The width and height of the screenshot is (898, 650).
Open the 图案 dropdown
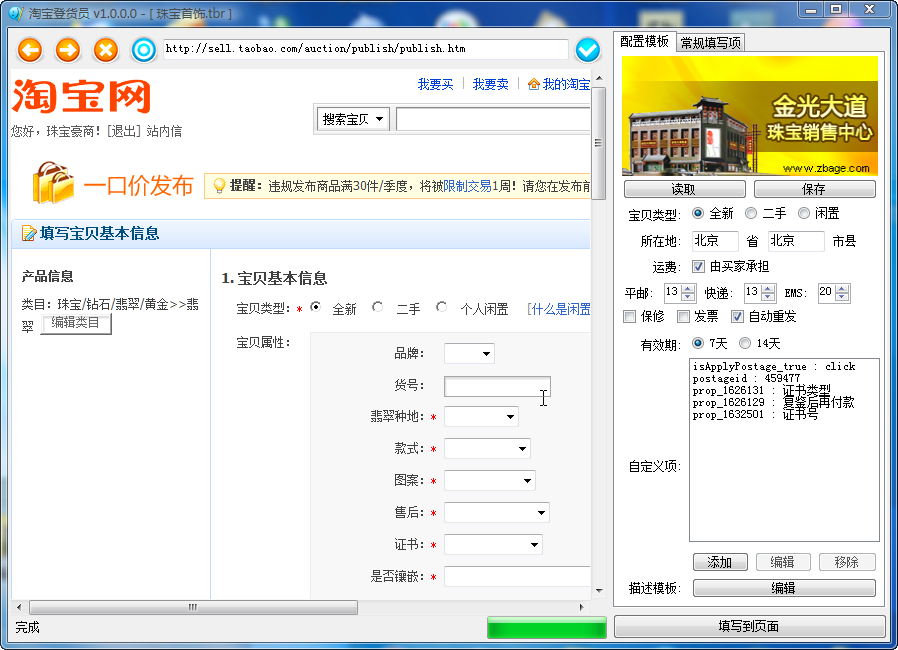(x=490, y=480)
